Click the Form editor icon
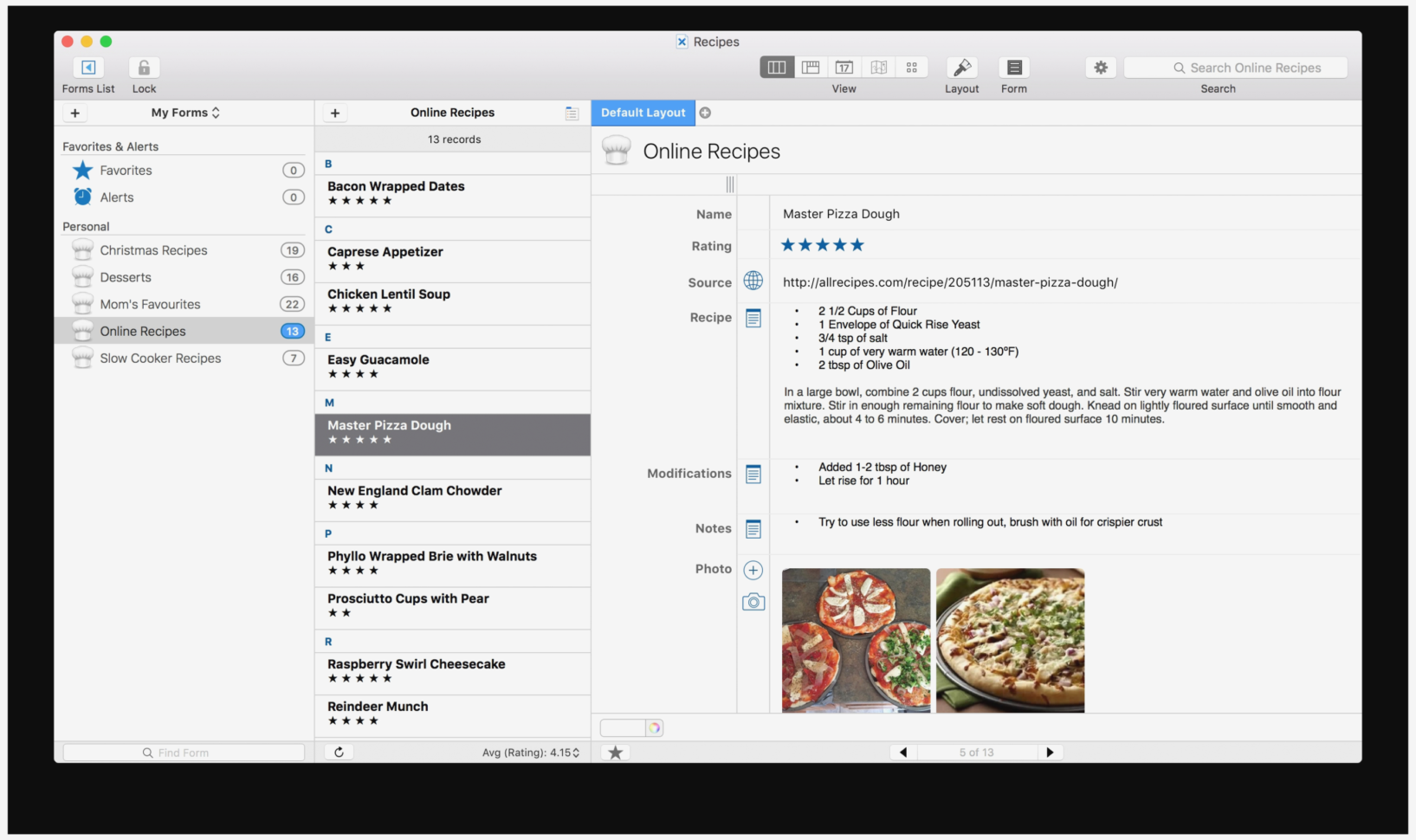The height and width of the screenshot is (840, 1416). (1013, 68)
